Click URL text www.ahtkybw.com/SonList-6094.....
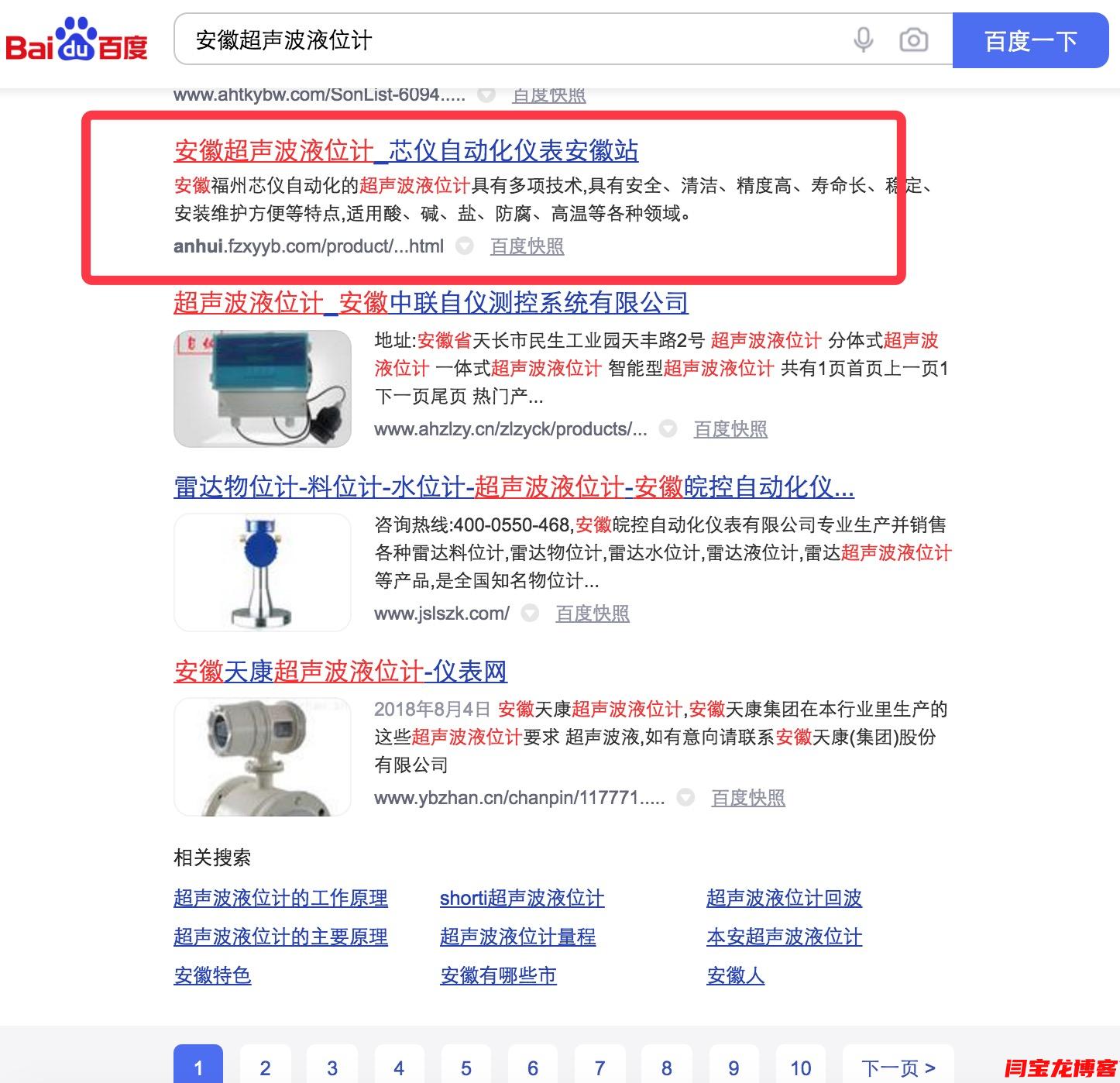 click(x=319, y=95)
